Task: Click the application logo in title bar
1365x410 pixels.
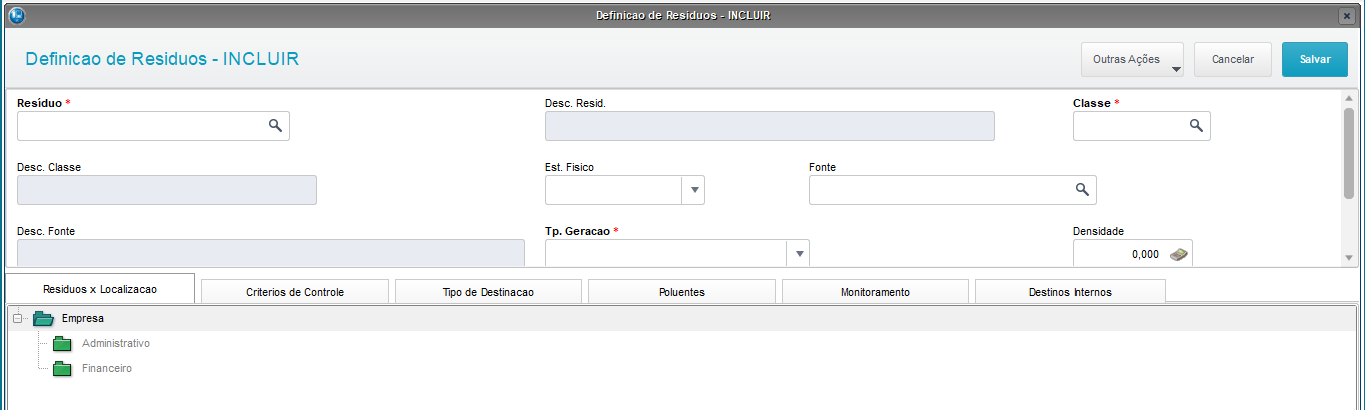Action: (14, 16)
